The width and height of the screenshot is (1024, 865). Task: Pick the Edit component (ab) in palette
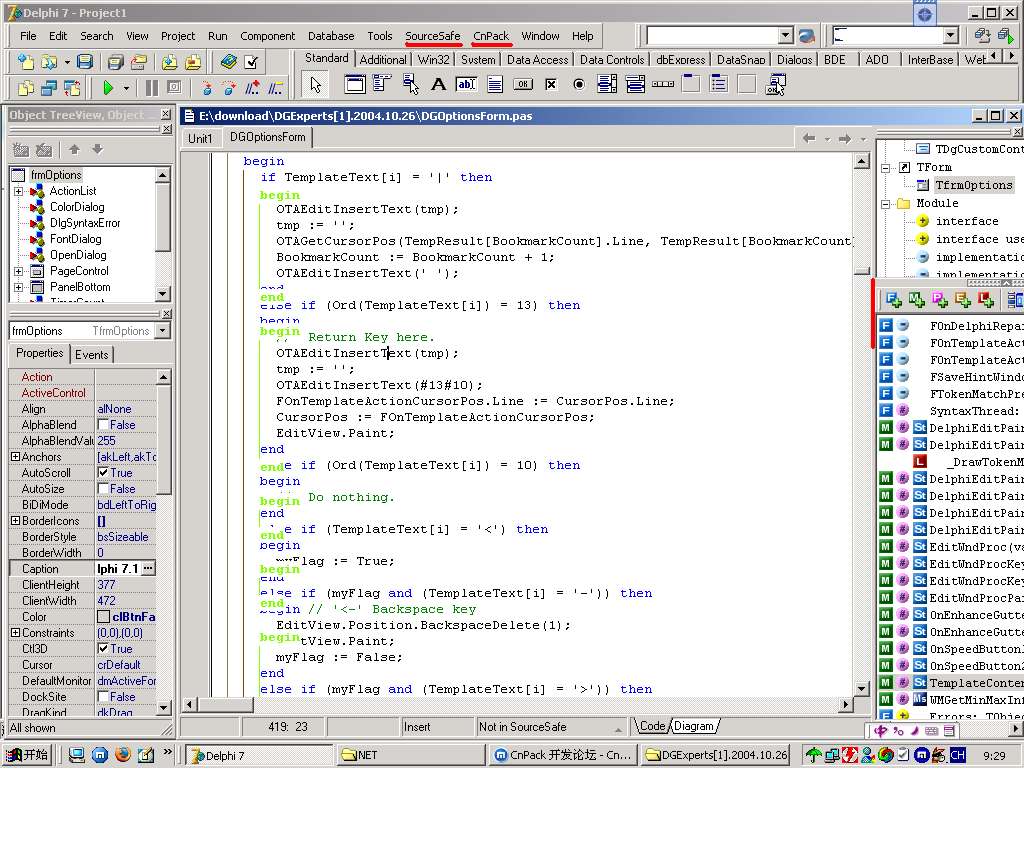coord(467,85)
